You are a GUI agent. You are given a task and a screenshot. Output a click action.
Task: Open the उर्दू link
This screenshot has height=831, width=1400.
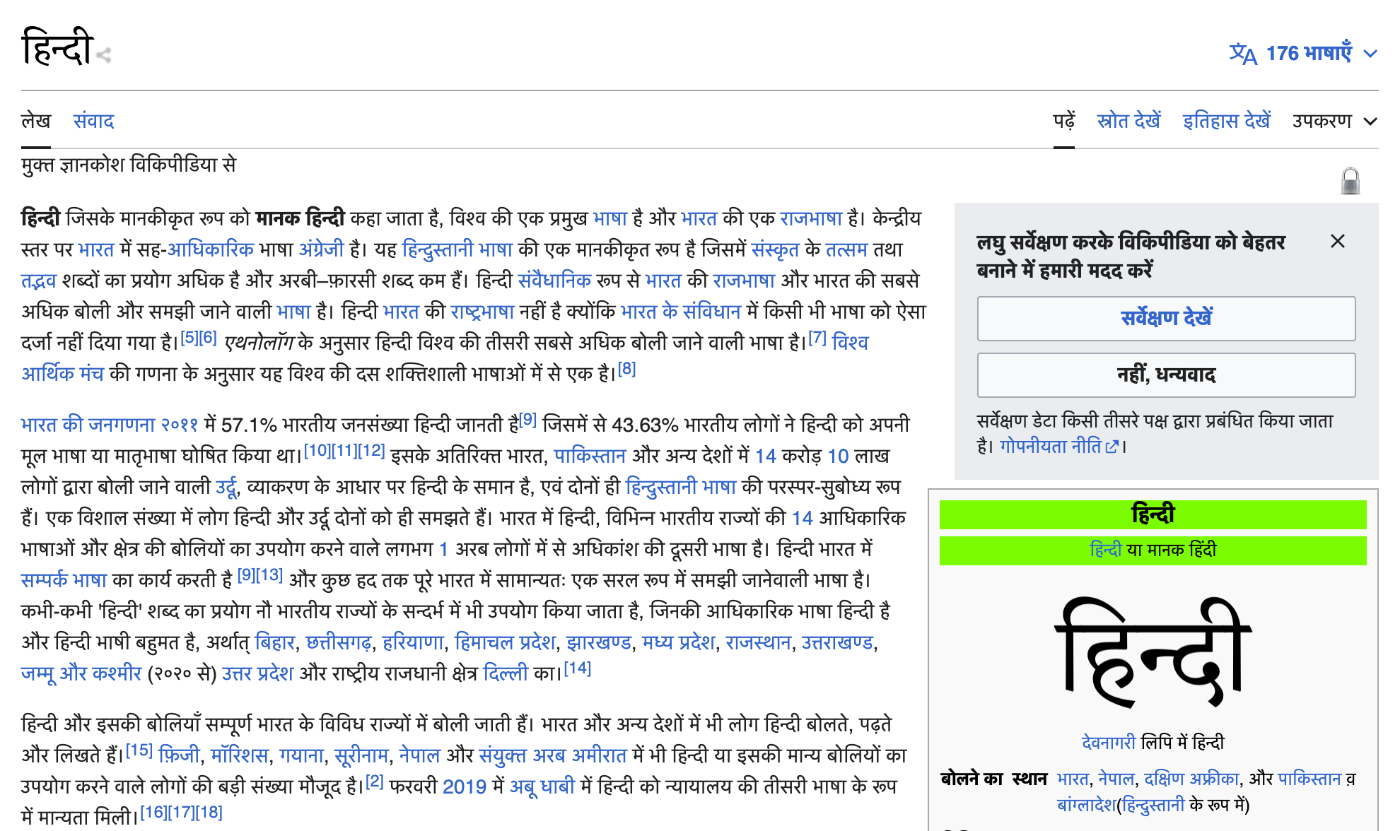pyautogui.click(x=226, y=487)
